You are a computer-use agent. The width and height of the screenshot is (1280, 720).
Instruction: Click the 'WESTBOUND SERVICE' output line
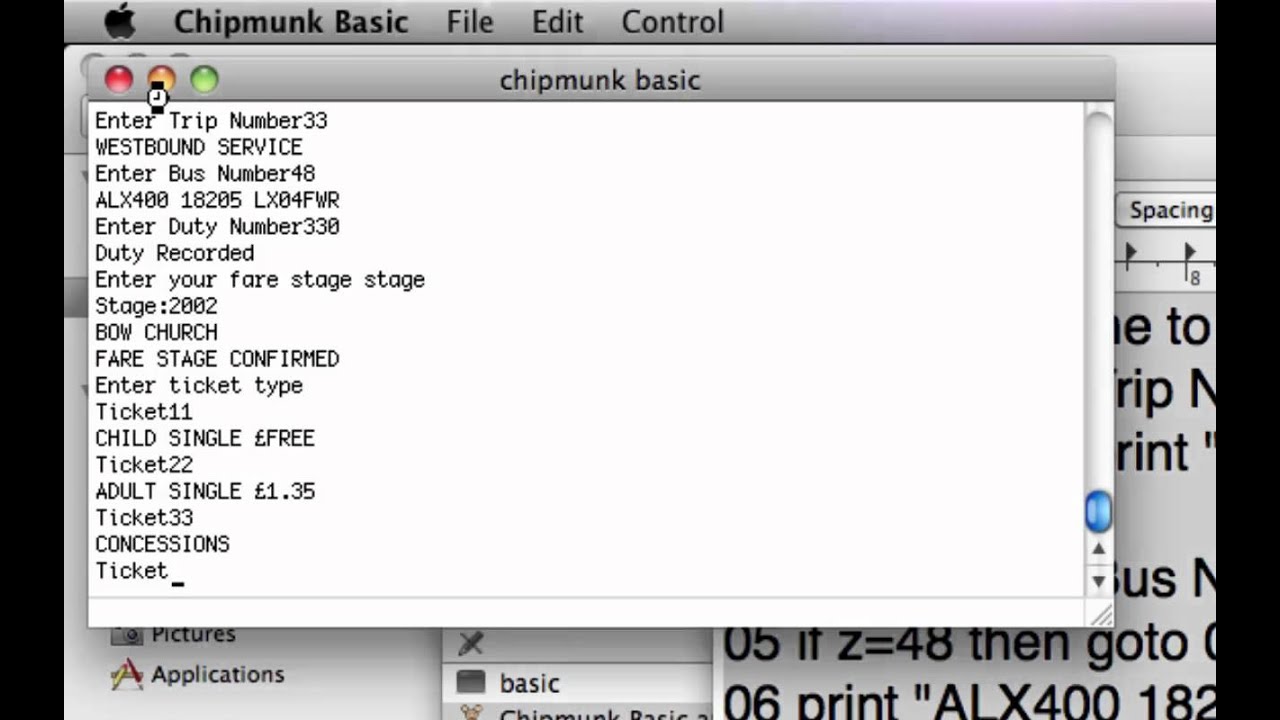(x=198, y=147)
